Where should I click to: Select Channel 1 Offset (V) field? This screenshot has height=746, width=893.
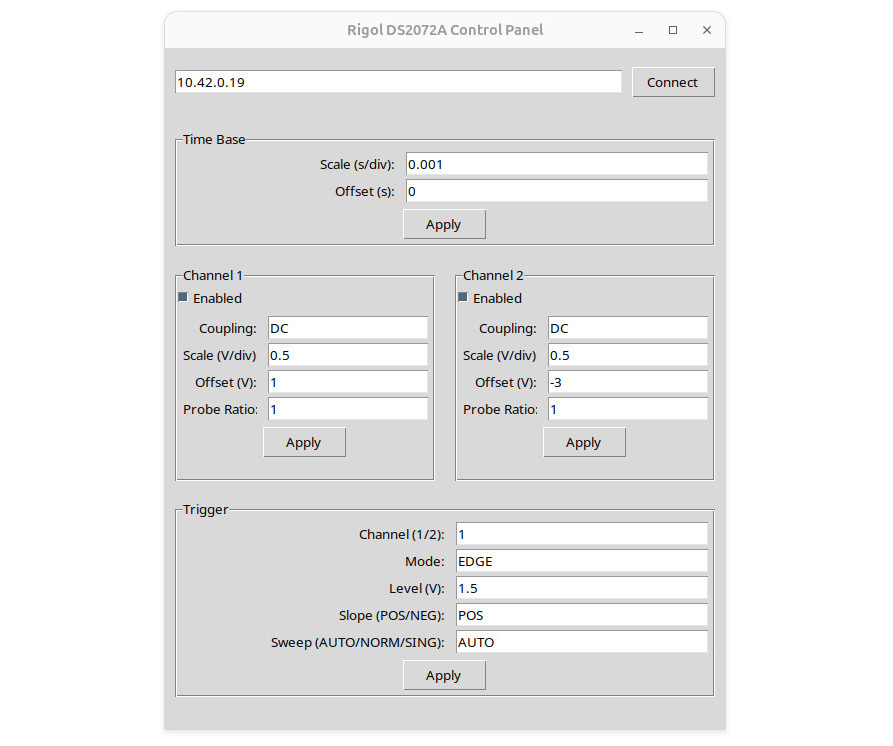point(347,382)
